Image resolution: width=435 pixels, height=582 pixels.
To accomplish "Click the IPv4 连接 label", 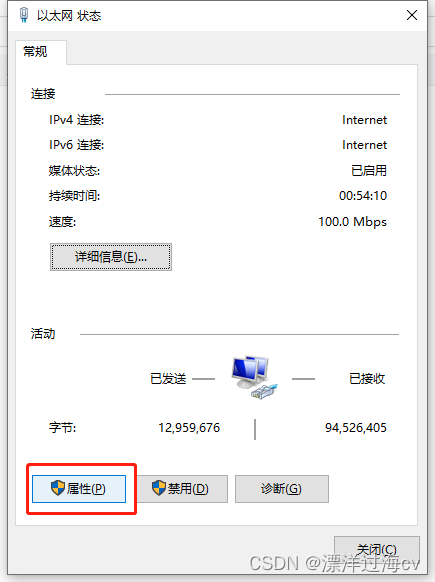I will click(76, 120).
